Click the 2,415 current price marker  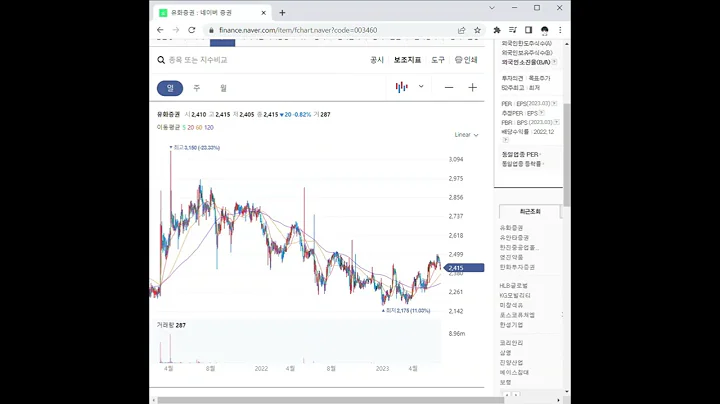464,268
